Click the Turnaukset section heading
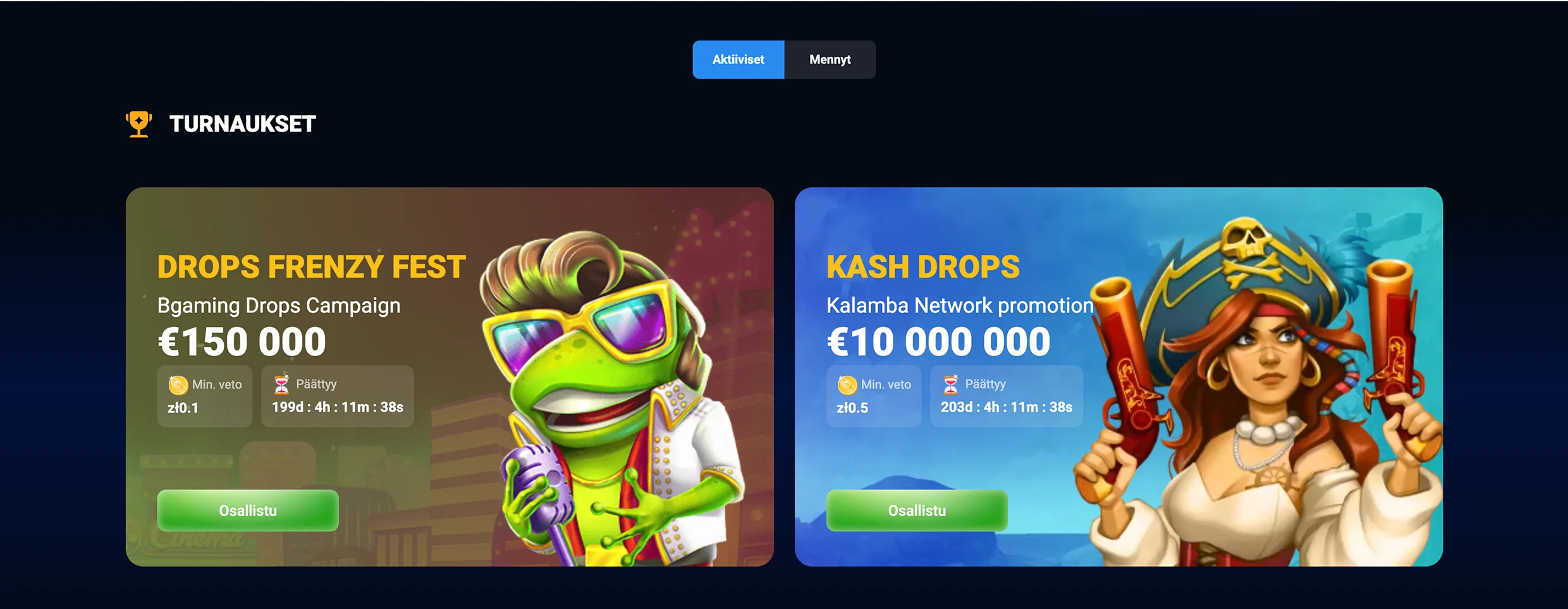 click(242, 124)
